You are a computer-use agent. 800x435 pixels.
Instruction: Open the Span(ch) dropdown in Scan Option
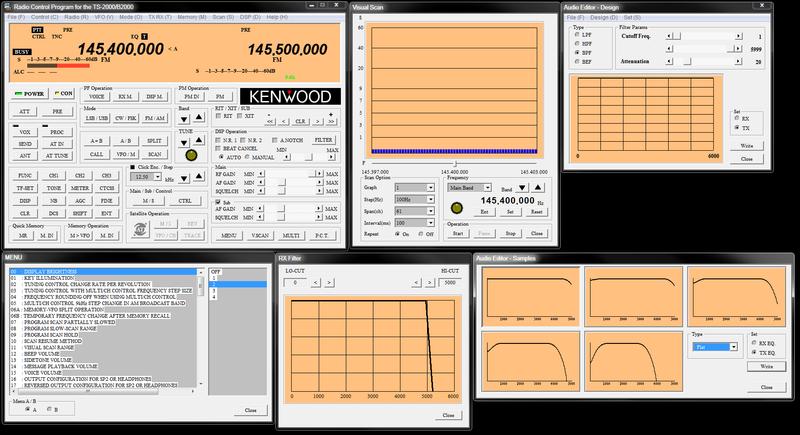pos(430,211)
